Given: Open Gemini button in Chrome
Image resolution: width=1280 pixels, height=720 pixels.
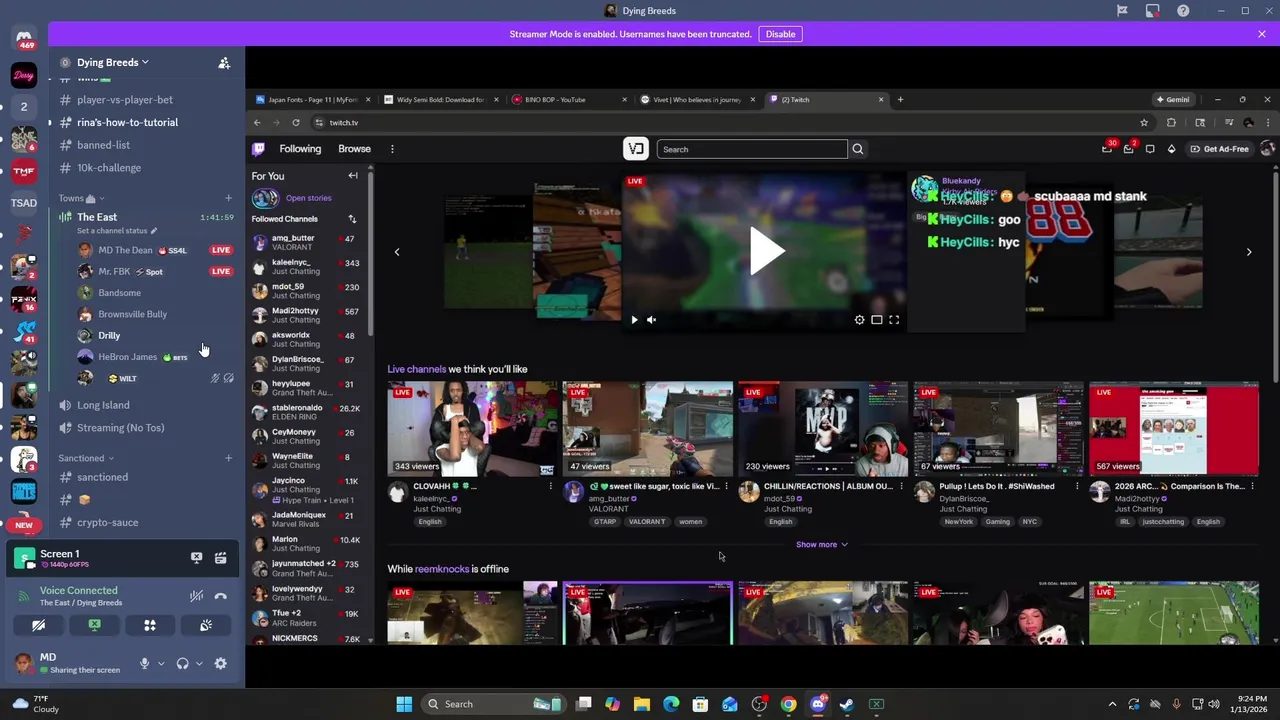Looking at the screenshot, I should 1173,99.
